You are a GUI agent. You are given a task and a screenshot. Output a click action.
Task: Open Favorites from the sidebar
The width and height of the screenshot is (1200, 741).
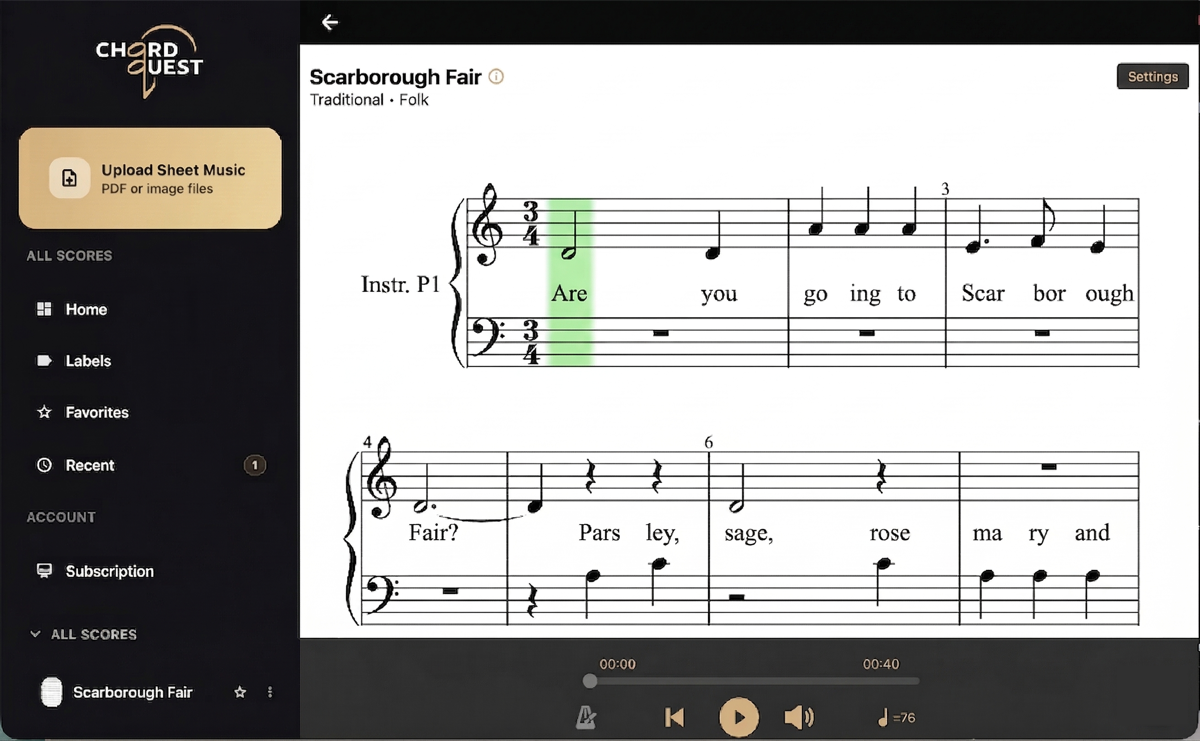[x=46, y=412]
